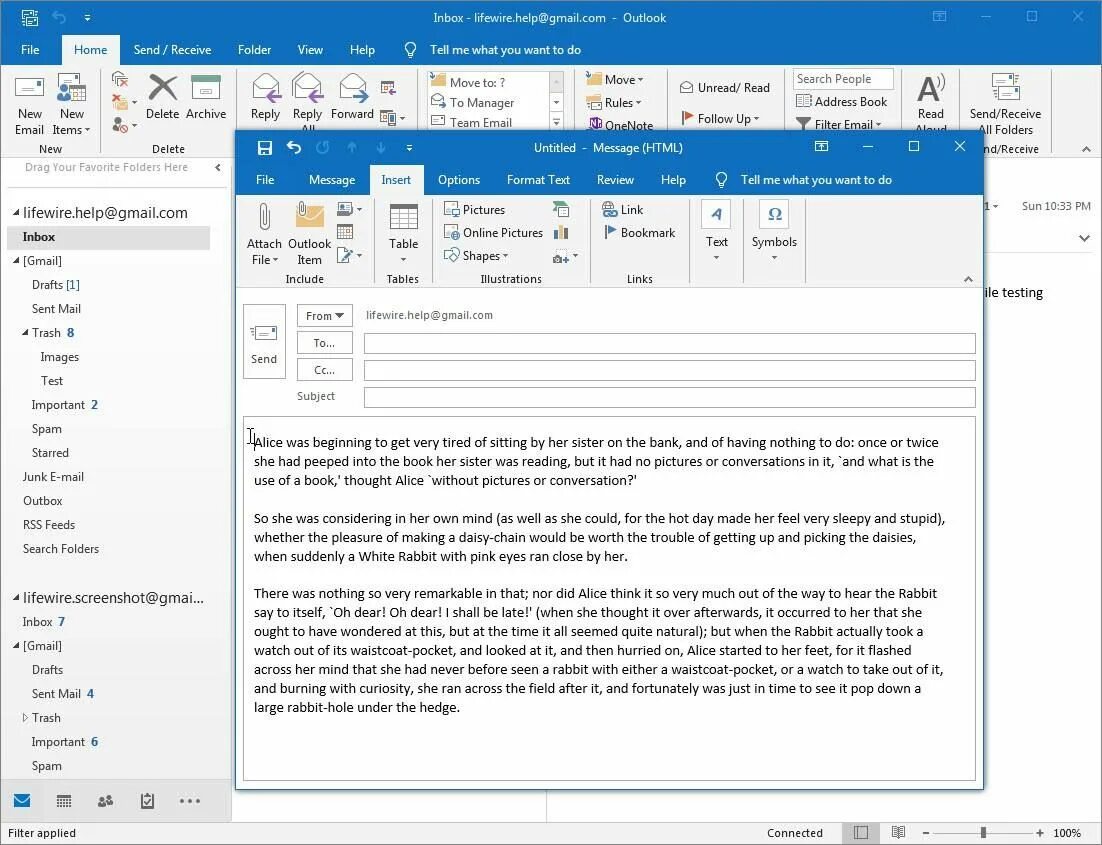This screenshot has width=1102, height=845.
Task: Insert a SmartArt graphic
Action: click(x=561, y=209)
